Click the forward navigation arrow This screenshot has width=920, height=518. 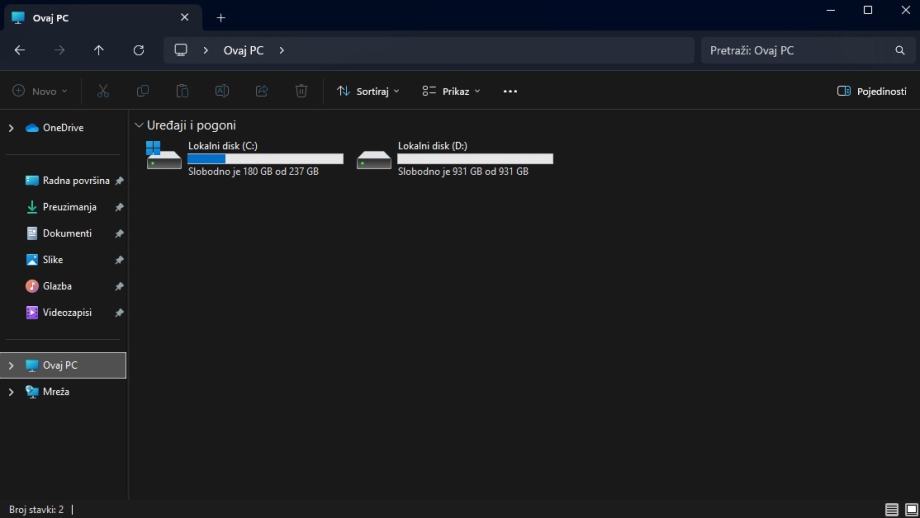(x=59, y=50)
